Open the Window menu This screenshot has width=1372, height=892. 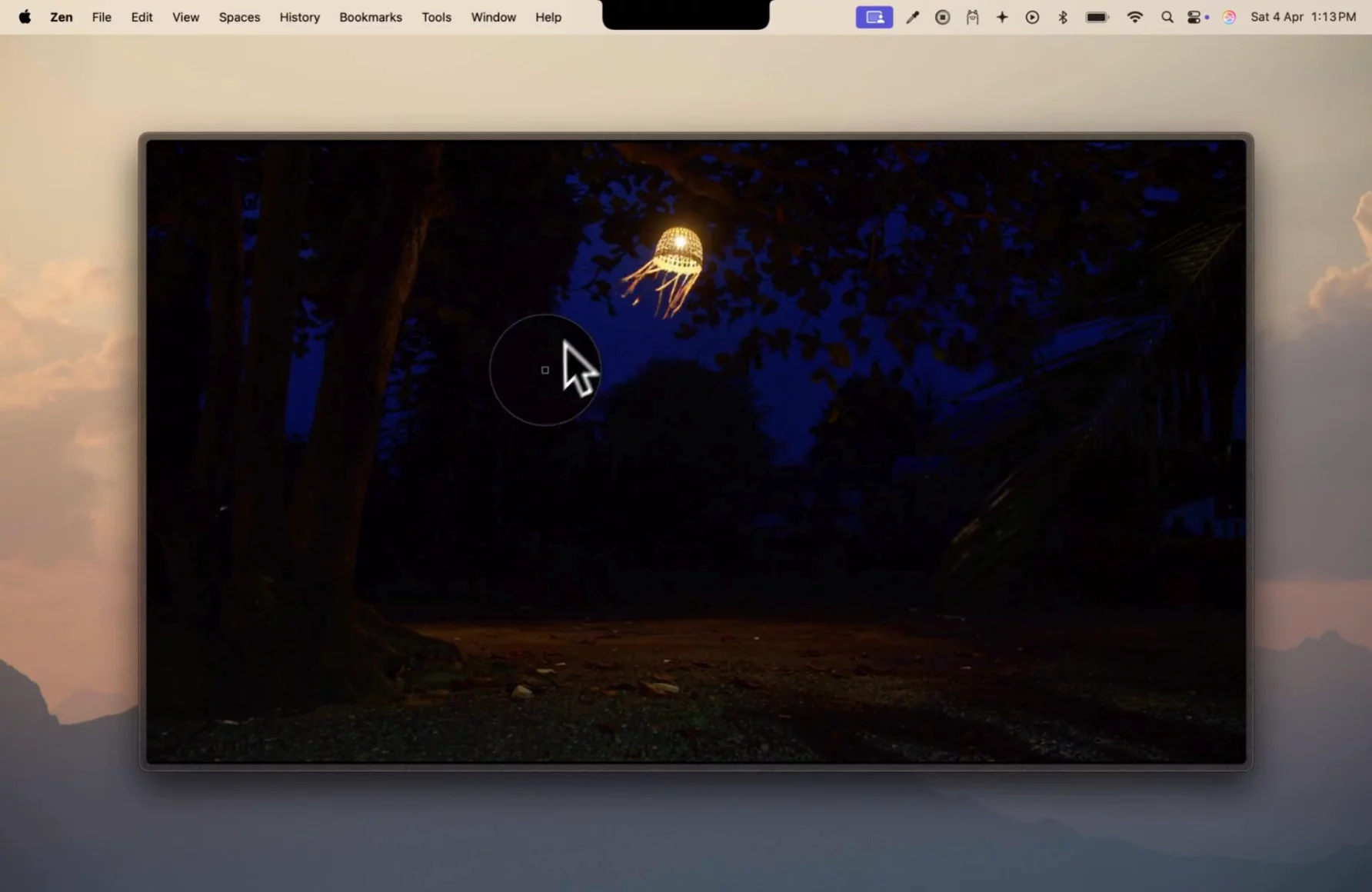493,17
